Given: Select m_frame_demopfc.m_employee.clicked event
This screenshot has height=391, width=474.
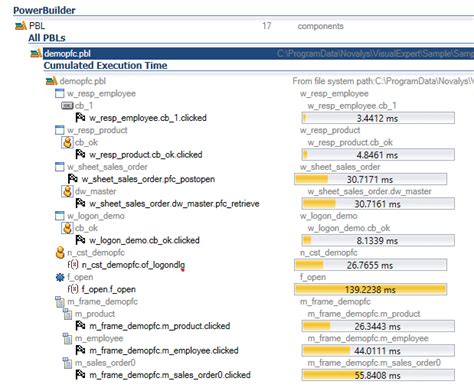Looking at the screenshot, I should click(x=164, y=351).
